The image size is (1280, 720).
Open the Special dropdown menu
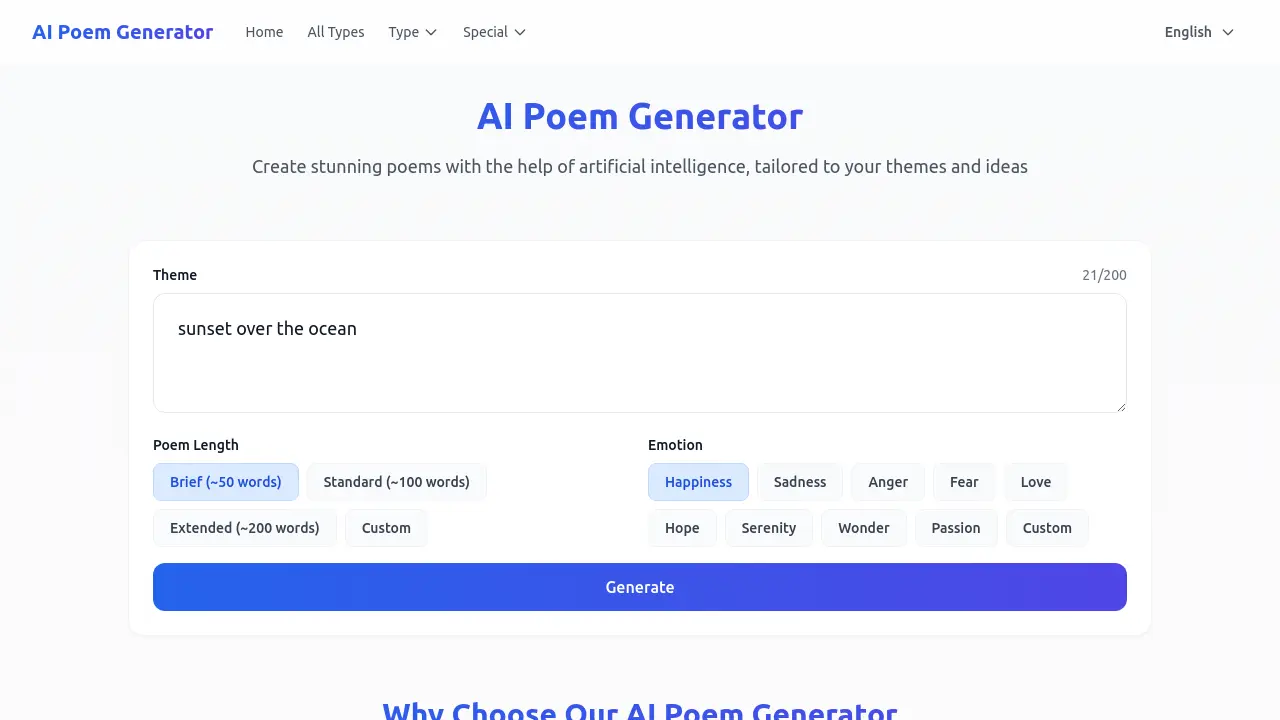[x=493, y=32]
